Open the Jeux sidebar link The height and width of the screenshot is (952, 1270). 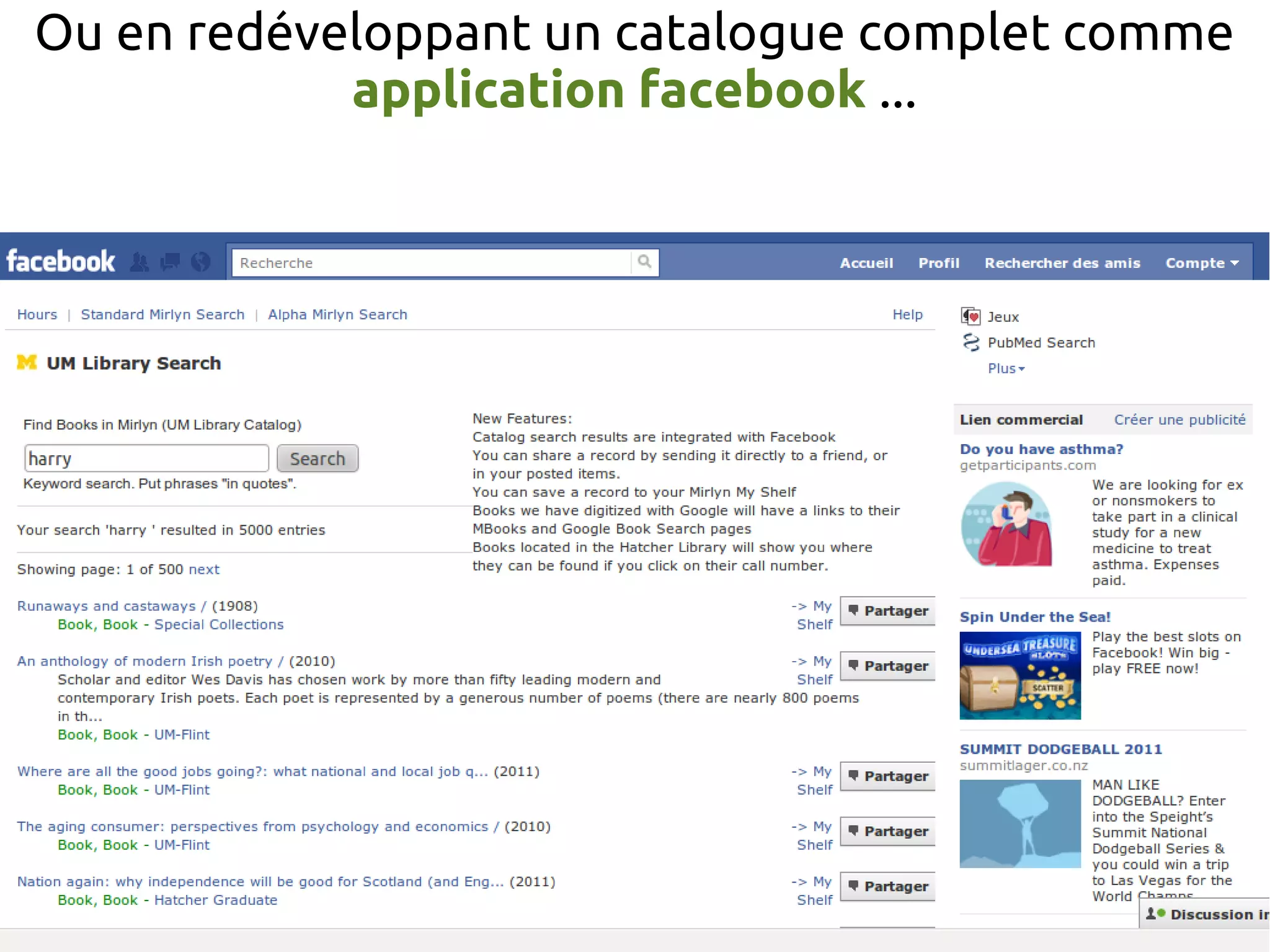point(1003,317)
